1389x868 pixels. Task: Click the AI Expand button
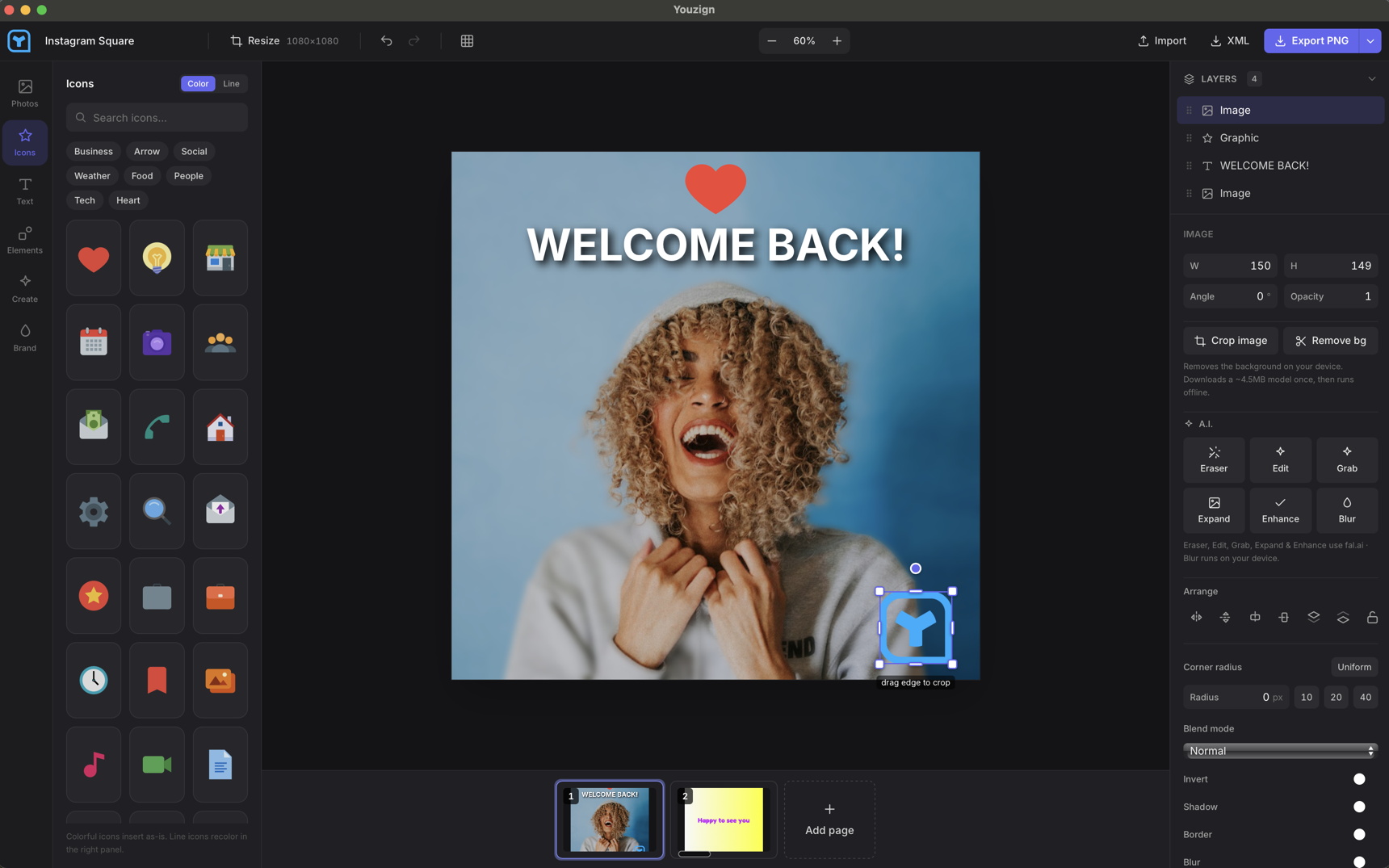1214,510
